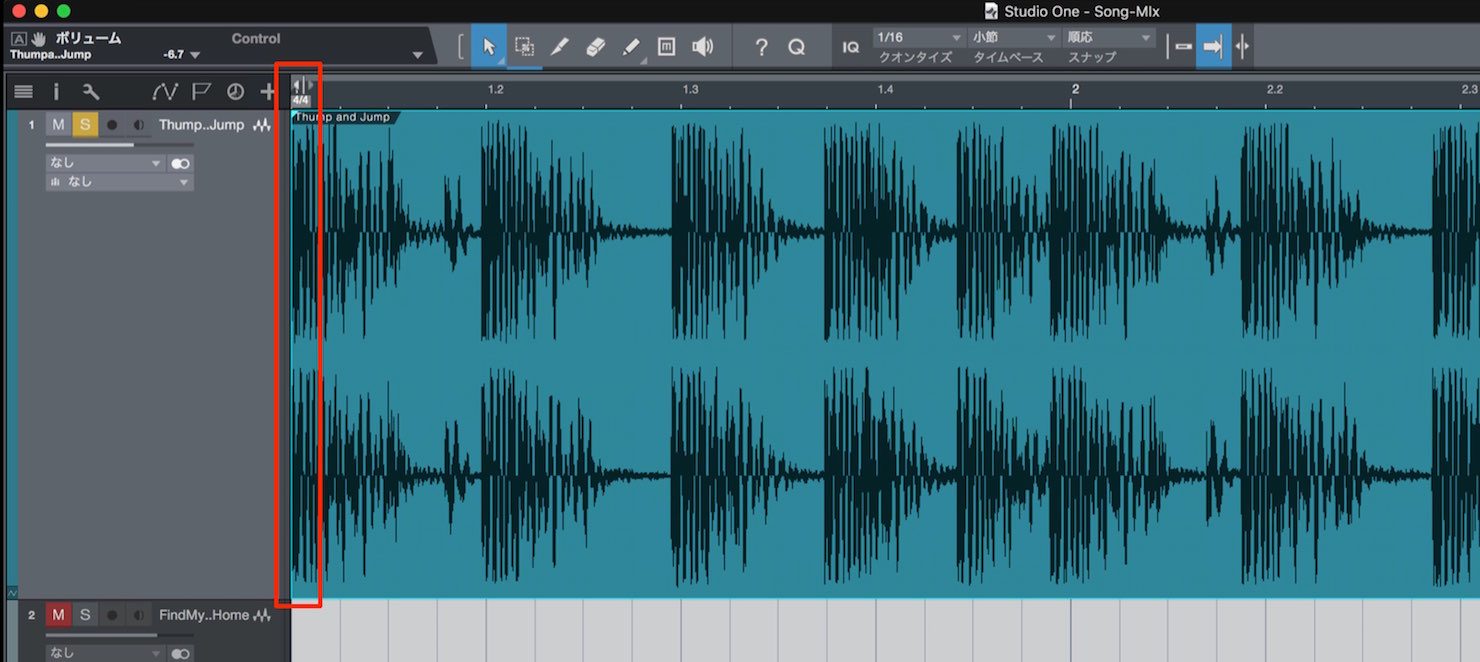Open the 小節 timebase dropdown

[1013, 37]
